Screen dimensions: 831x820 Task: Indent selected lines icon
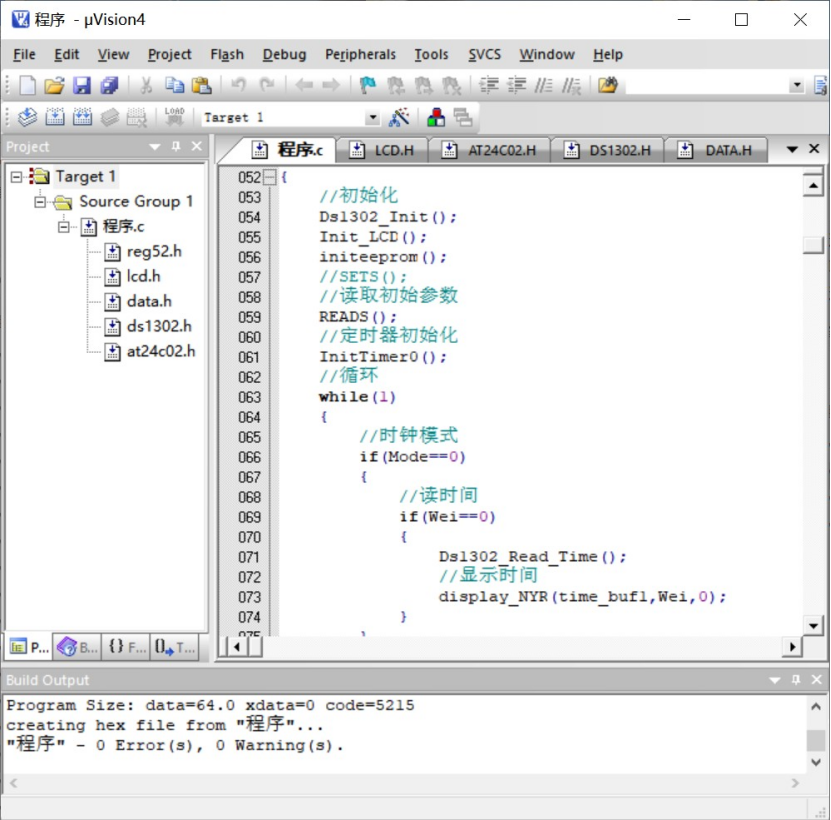click(489, 85)
